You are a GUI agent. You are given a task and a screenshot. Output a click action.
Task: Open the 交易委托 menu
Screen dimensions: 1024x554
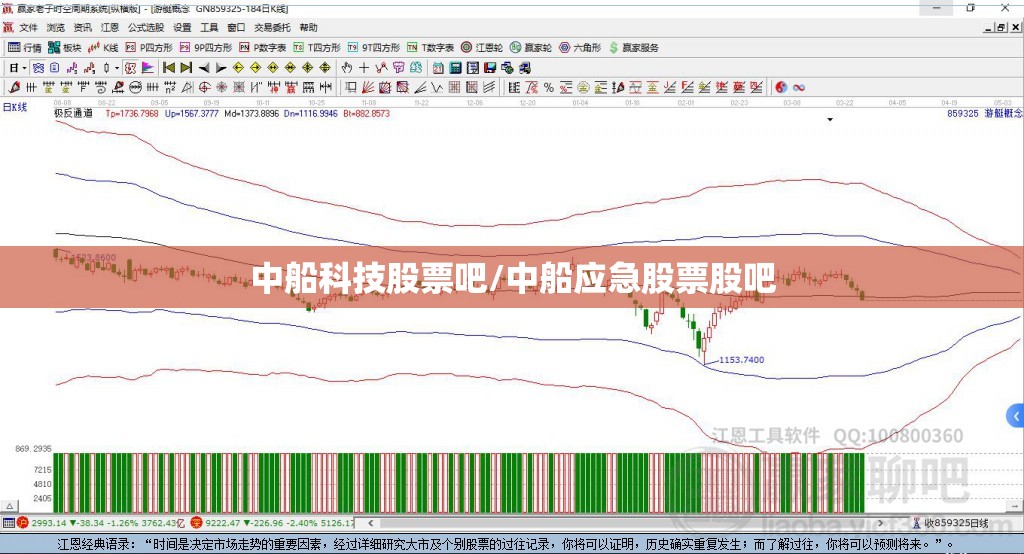(272, 27)
